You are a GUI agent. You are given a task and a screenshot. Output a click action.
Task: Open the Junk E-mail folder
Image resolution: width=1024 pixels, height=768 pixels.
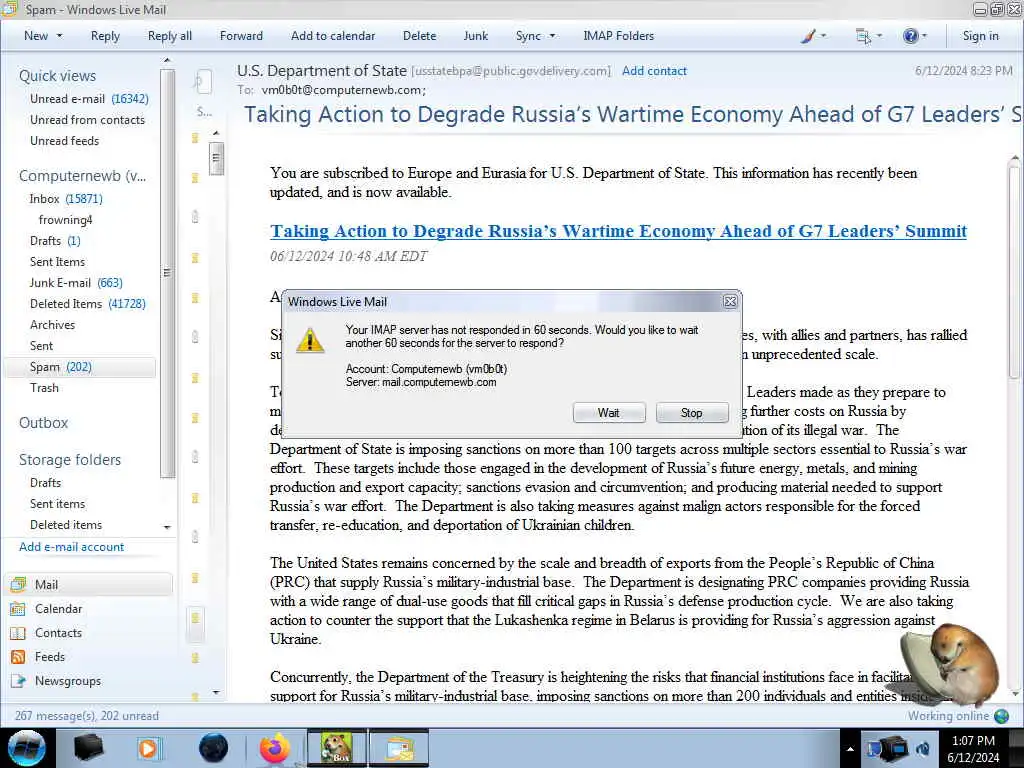pyautogui.click(x=76, y=283)
